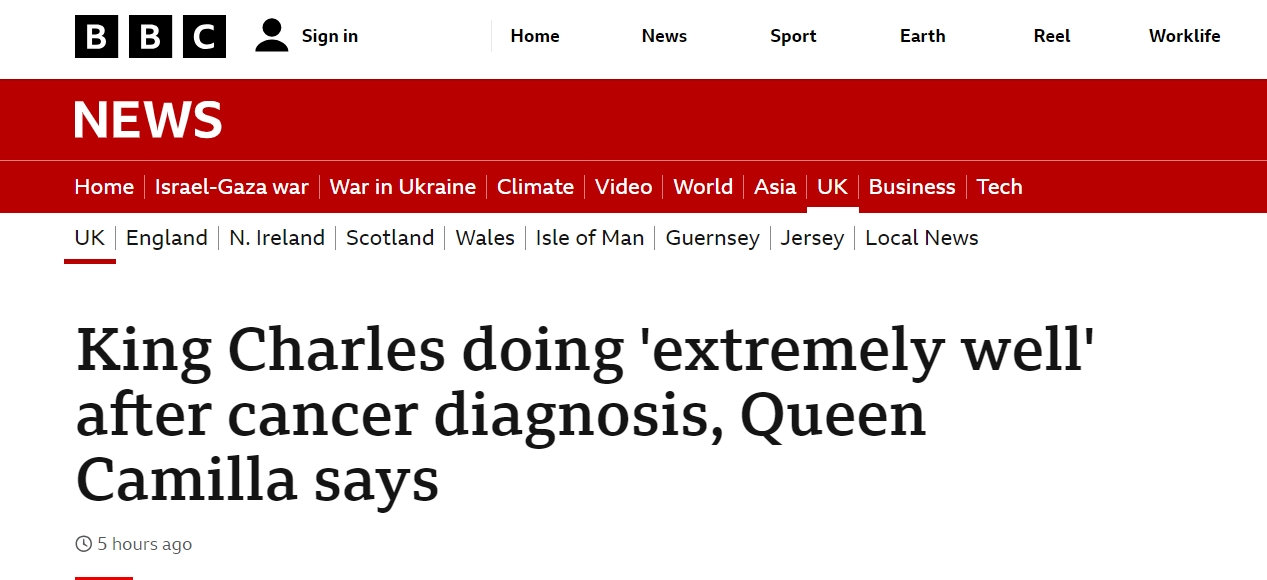Viewport: 1267px width, 580px height.
Task: Open the Sport section in top navigation
Action: (x=793, y=36)
